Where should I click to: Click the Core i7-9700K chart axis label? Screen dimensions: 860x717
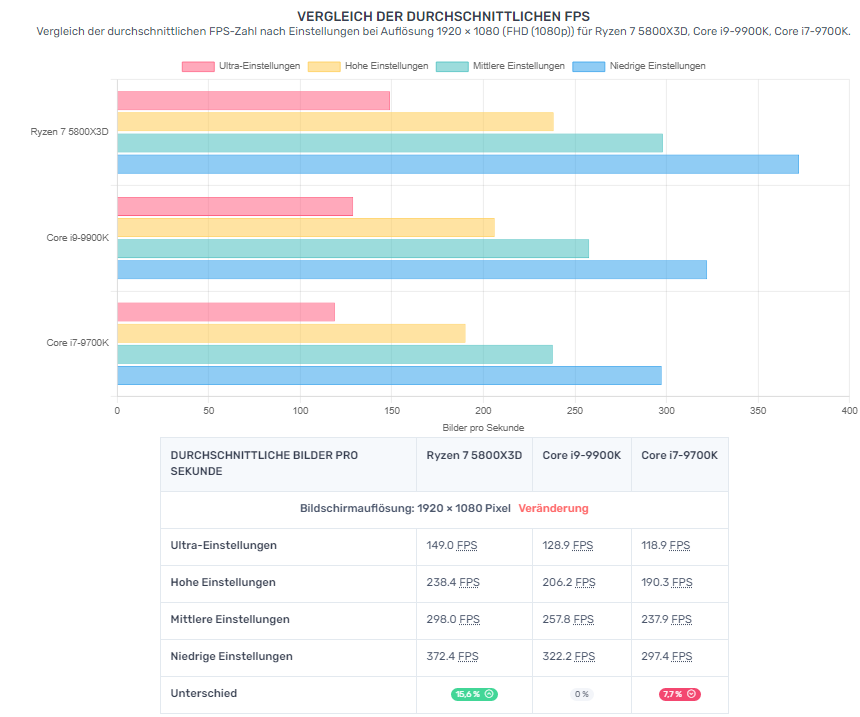pyautogui.click(x=78, y=343)
